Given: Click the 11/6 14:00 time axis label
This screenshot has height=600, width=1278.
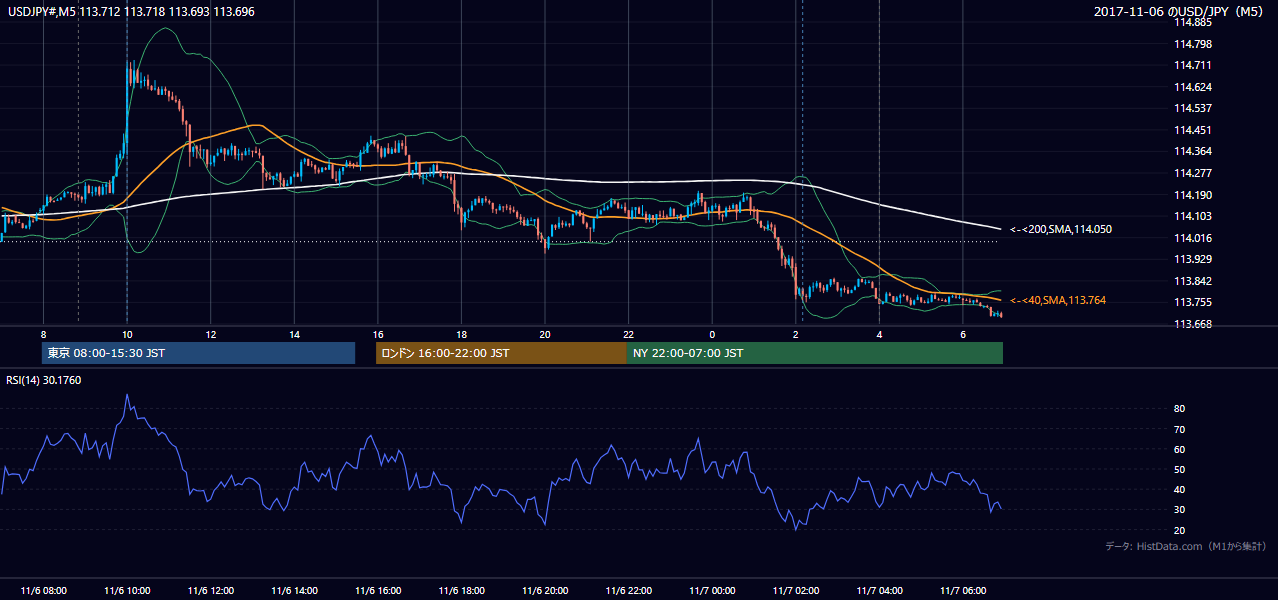Looking at the screenshot, I should [294, 590].
